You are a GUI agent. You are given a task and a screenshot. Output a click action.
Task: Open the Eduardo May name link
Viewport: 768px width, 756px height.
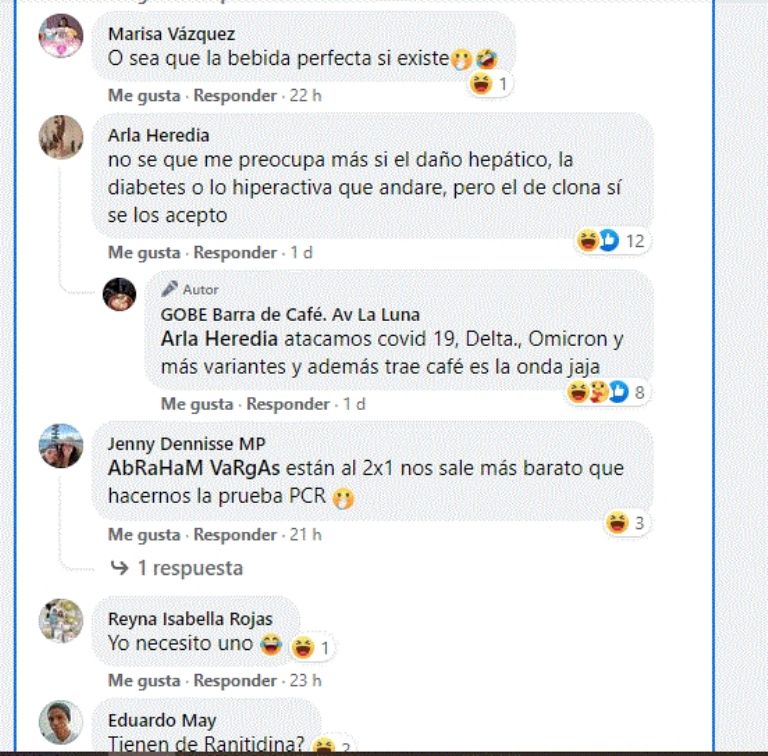click(x=162, y=720)
